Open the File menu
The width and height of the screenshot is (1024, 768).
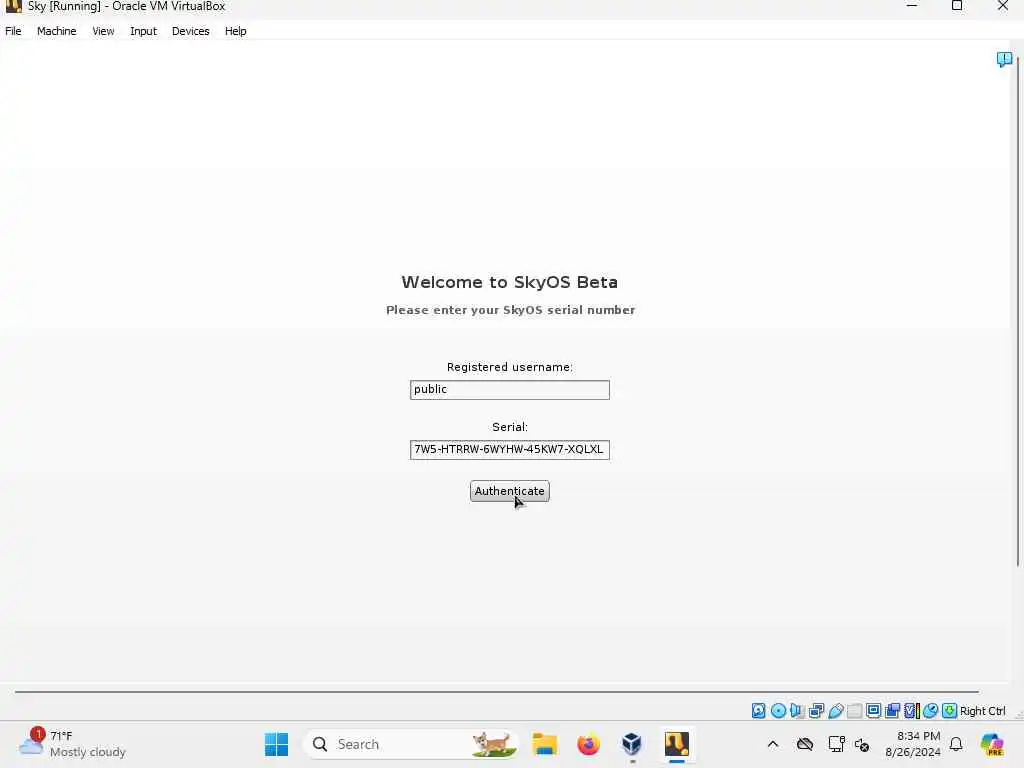point(13,31)
